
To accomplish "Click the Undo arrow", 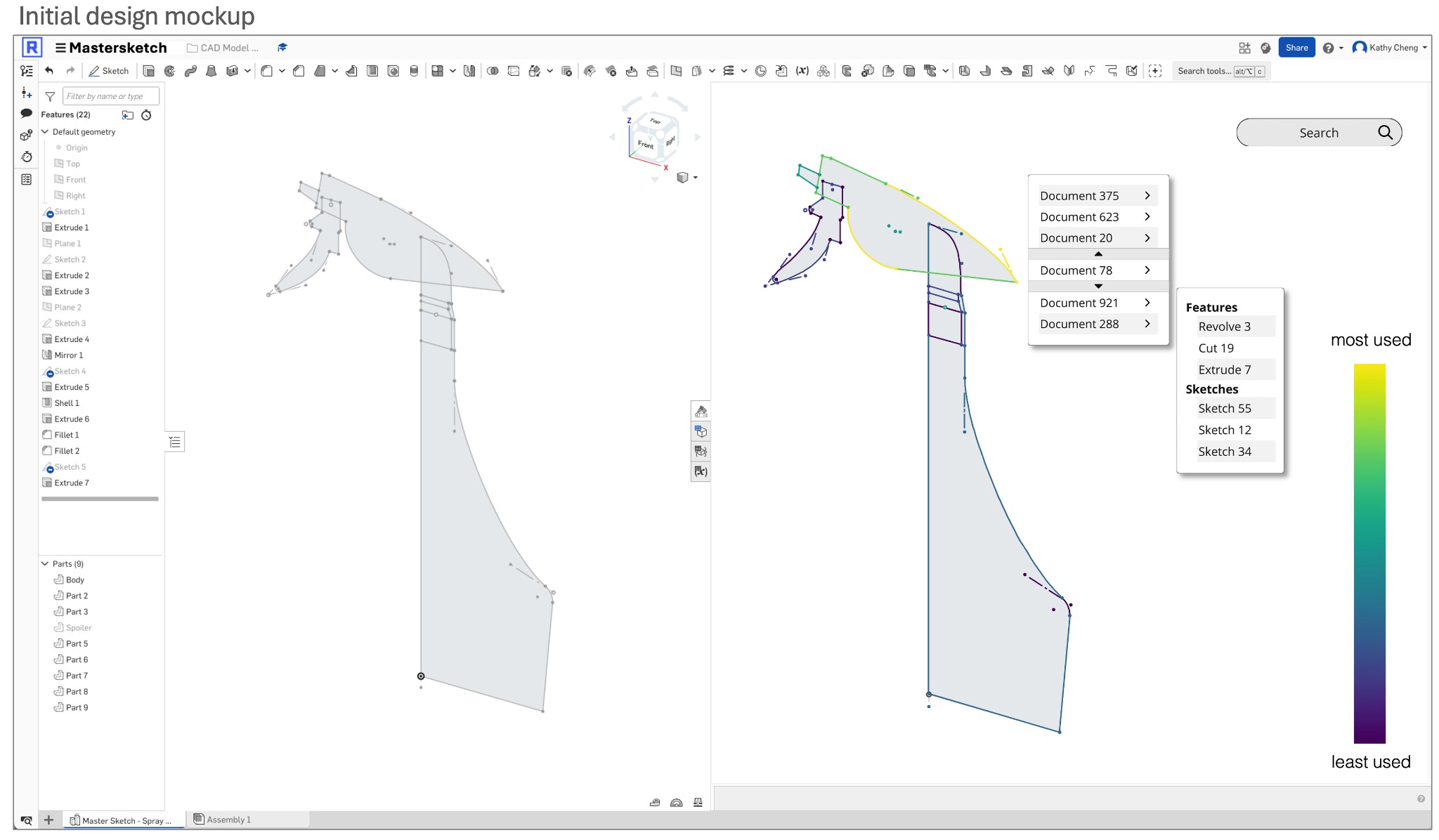I will pyautogui.click(x=49, y=70).
